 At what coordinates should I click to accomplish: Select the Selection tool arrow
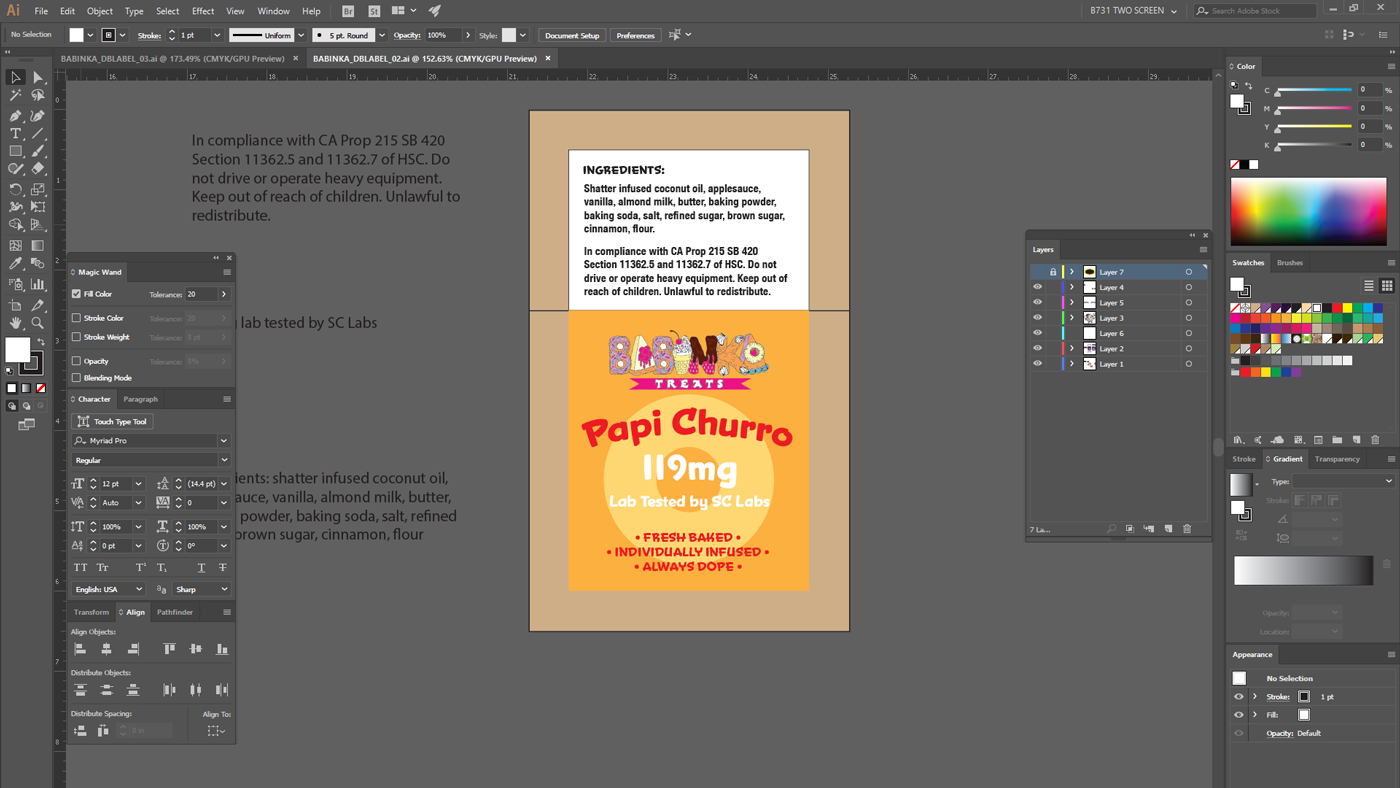pyautogui.click(x=15, y=77)
